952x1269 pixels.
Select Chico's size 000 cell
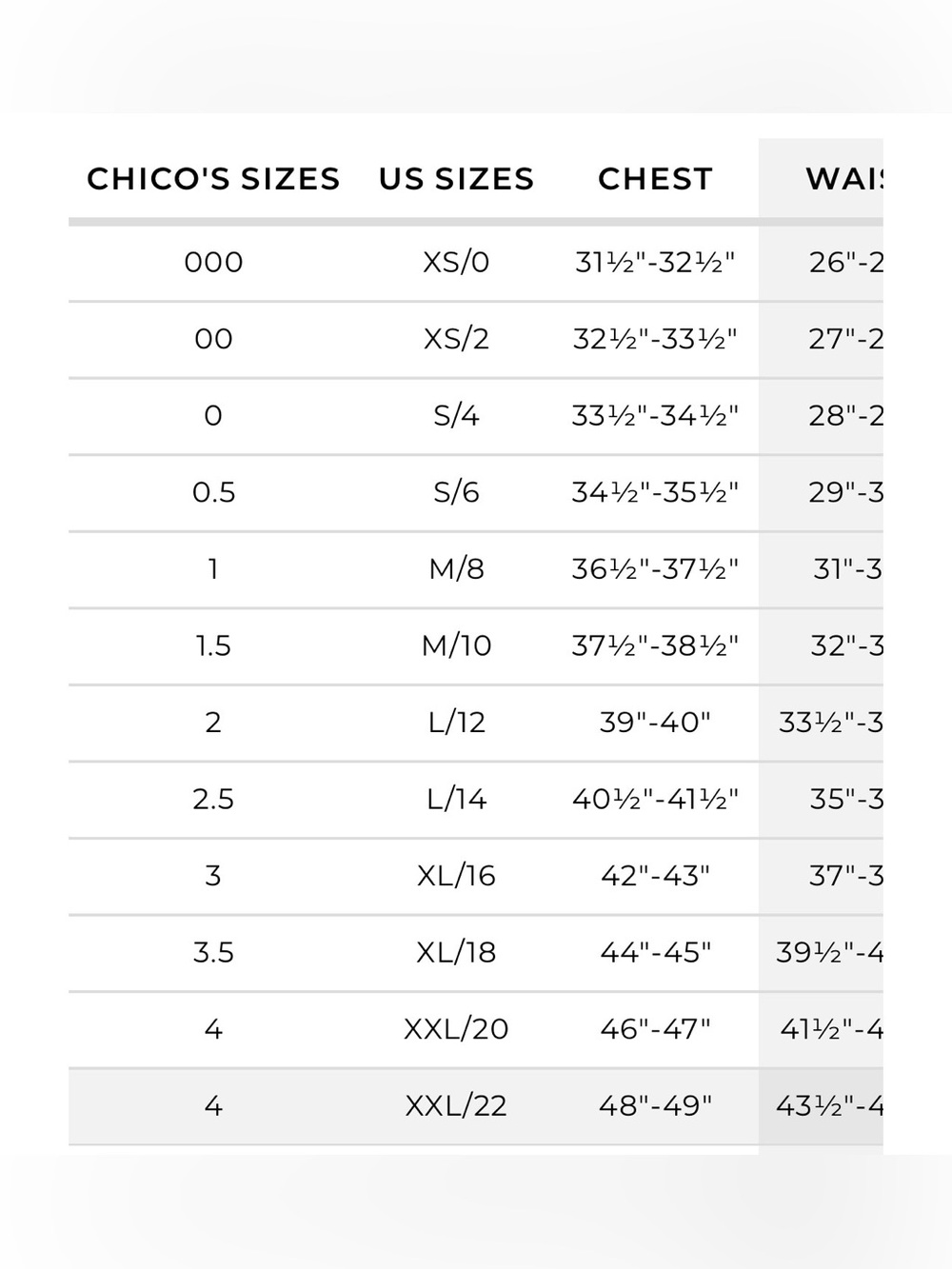213,262
